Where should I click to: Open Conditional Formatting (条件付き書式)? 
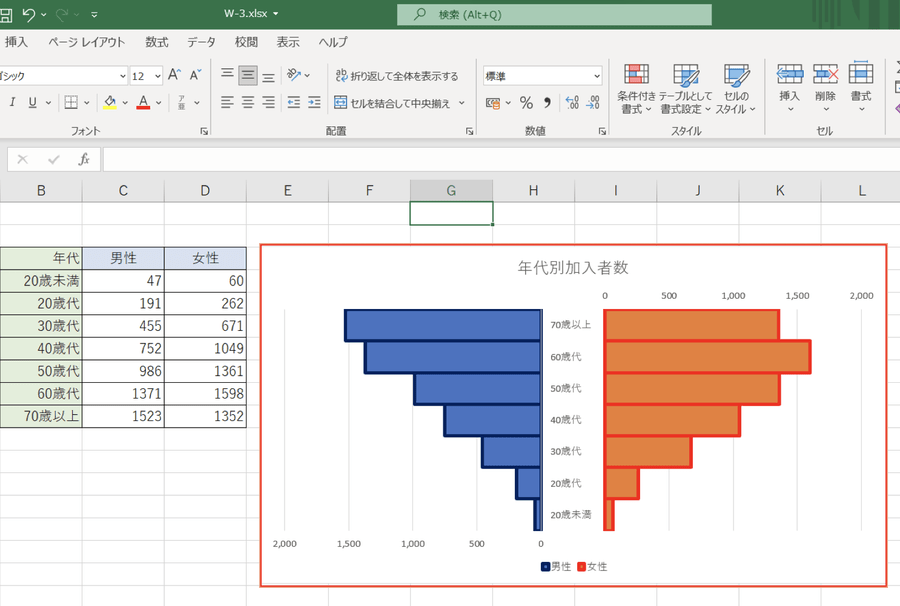(x=636, y=88)
